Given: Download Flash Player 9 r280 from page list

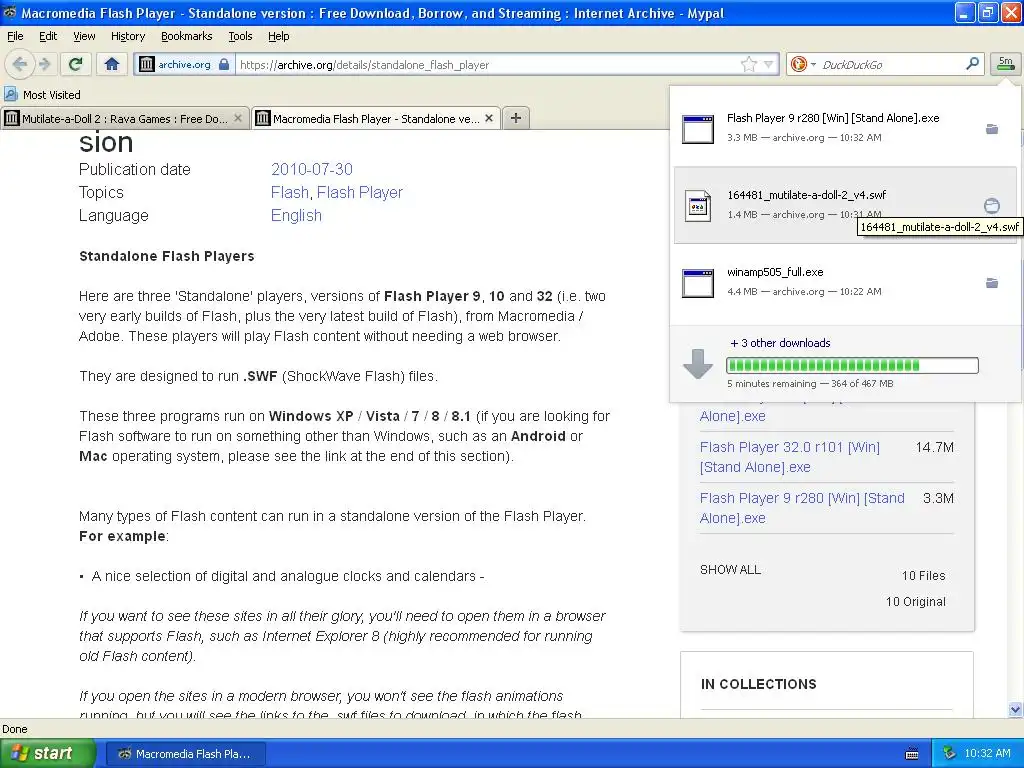Looking at the screenshot, I should (802, 508).
